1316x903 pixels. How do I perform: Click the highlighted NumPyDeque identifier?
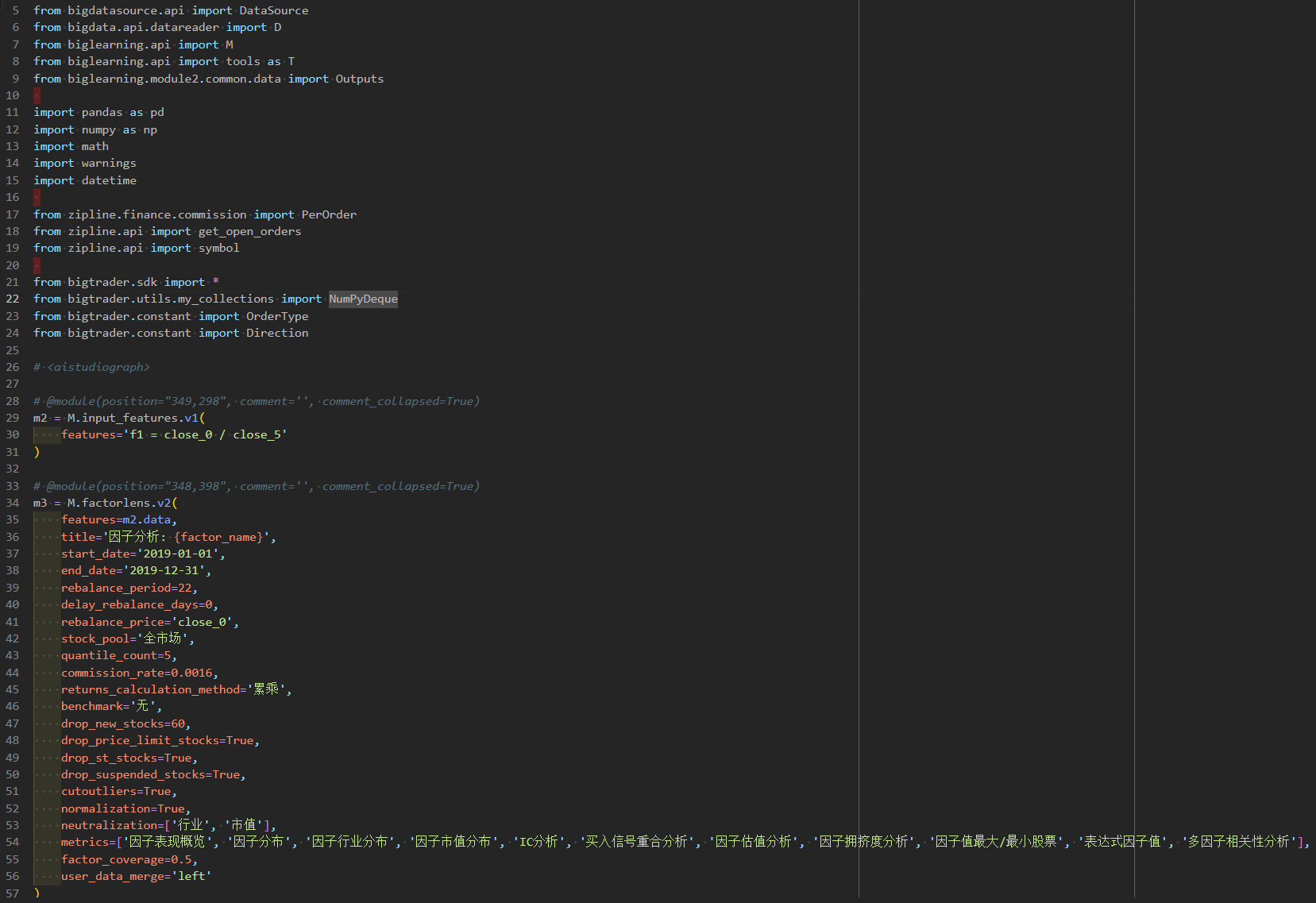point(363,299)
